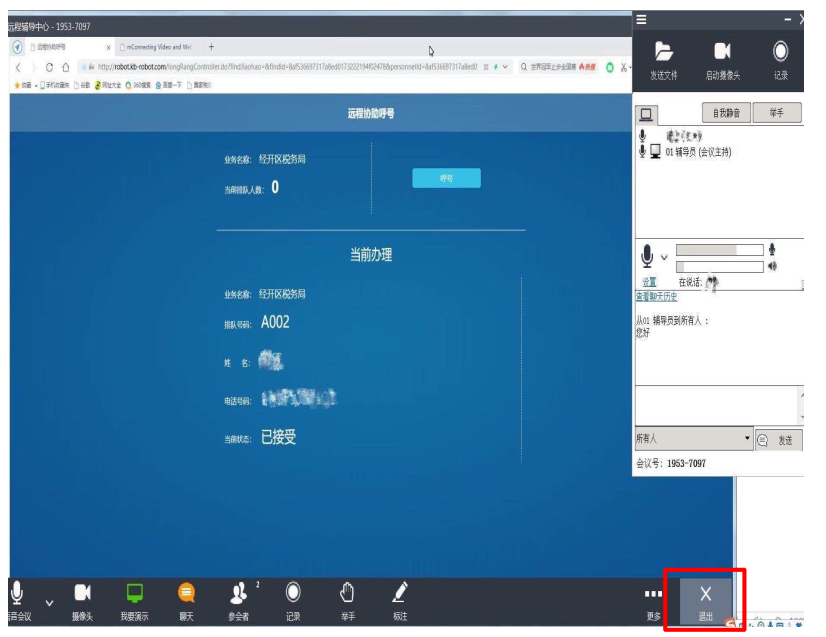Click the browser logo icon at tab bar left
This screenshot has width=826, height=637.
coord(17,47)
